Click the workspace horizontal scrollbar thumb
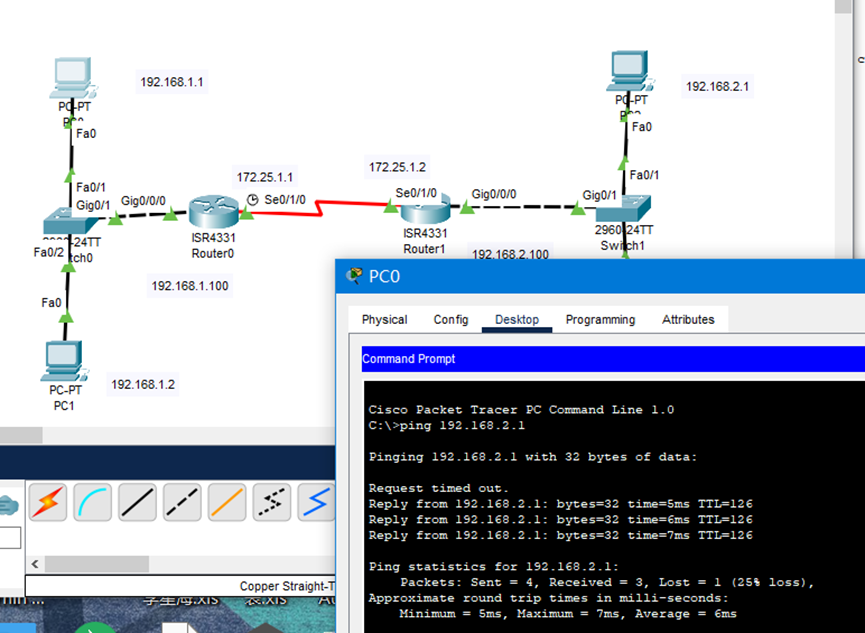 click(21, 435)
